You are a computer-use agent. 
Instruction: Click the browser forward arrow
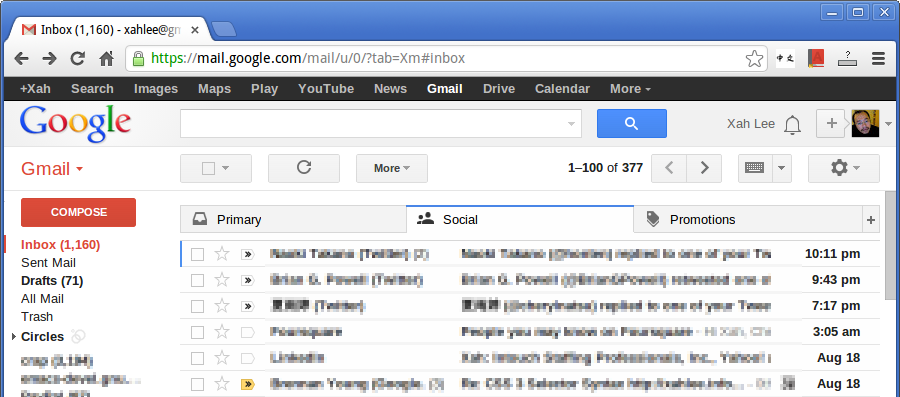49,58
